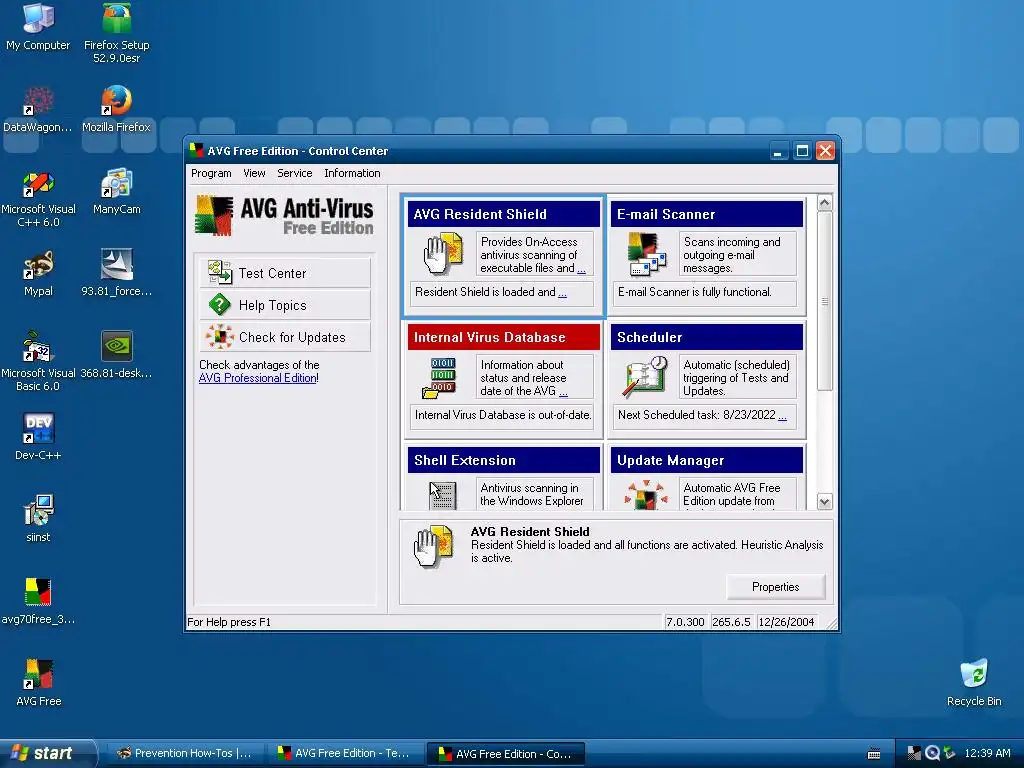Select the Shell Extension panel header
Viewport: 1024px width, 768px height.
(x=504, y=460)
